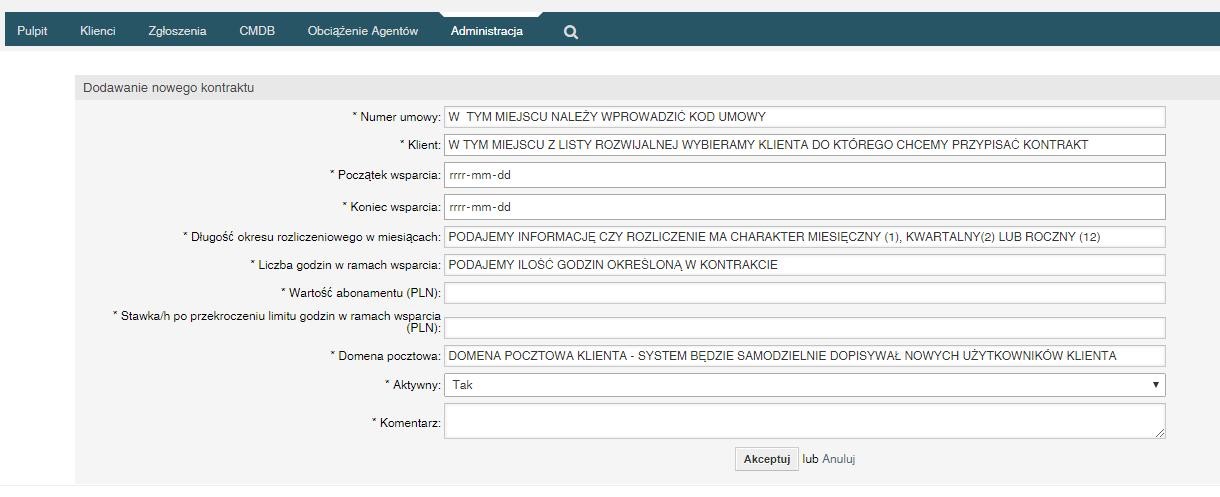This screenshot has height=497, width=1220.
Task: Click the Numer umowy label
Action: coord(396,117)
